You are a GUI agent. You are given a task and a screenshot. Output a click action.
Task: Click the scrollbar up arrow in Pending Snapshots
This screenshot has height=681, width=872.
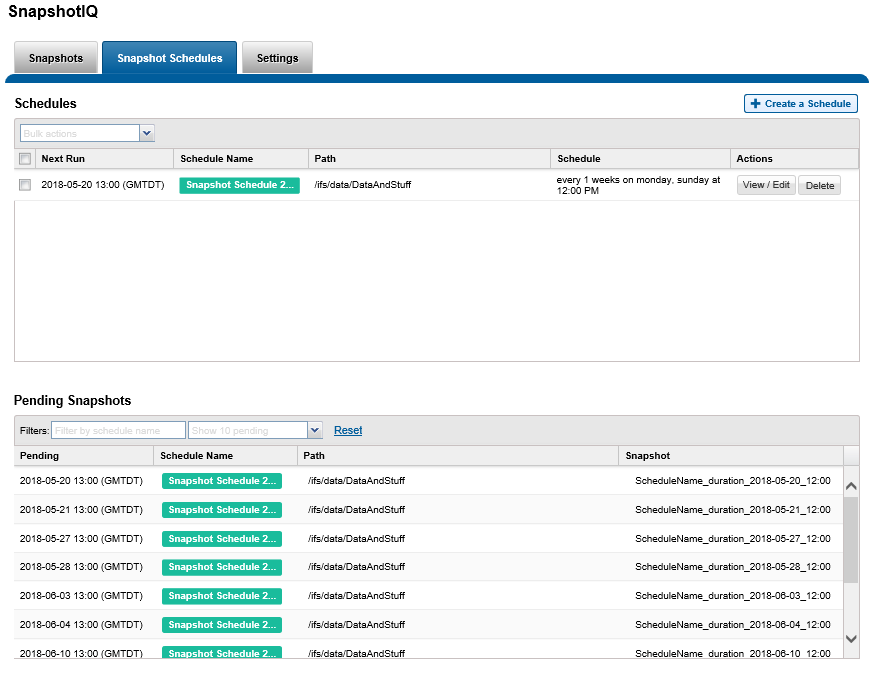tap(850, 484)
